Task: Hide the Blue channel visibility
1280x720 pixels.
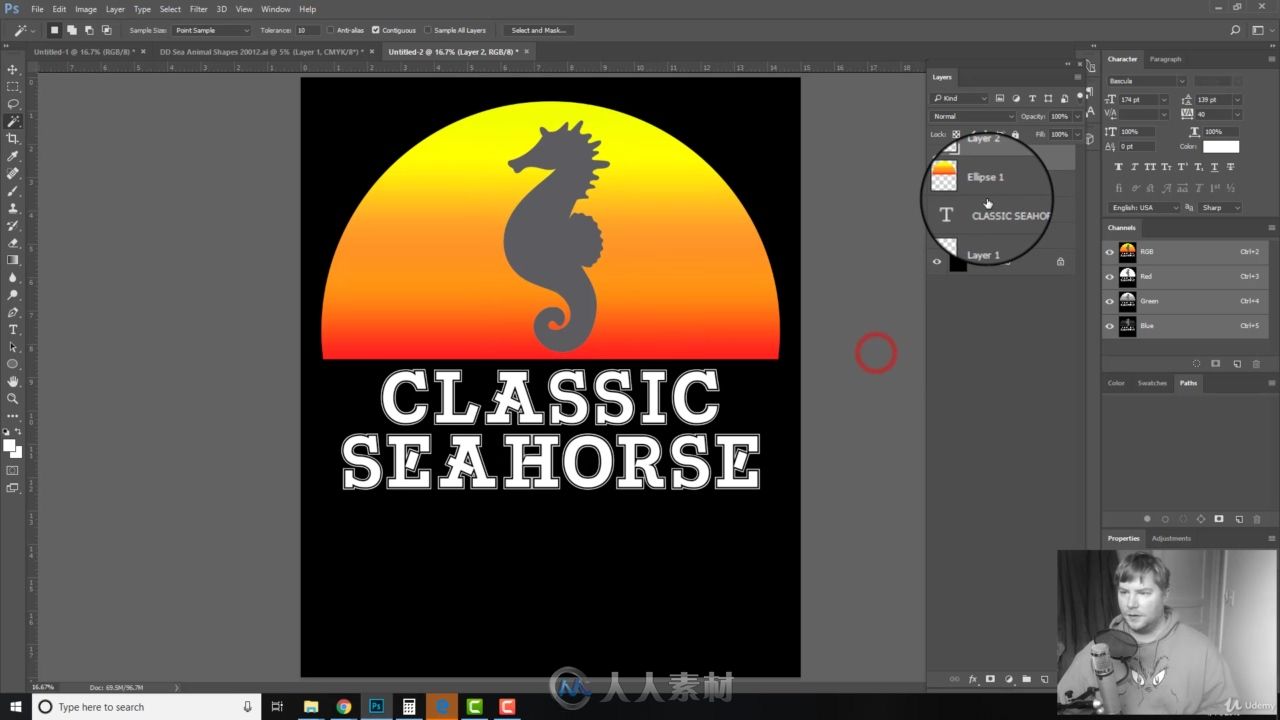Action: [1109, 326]
